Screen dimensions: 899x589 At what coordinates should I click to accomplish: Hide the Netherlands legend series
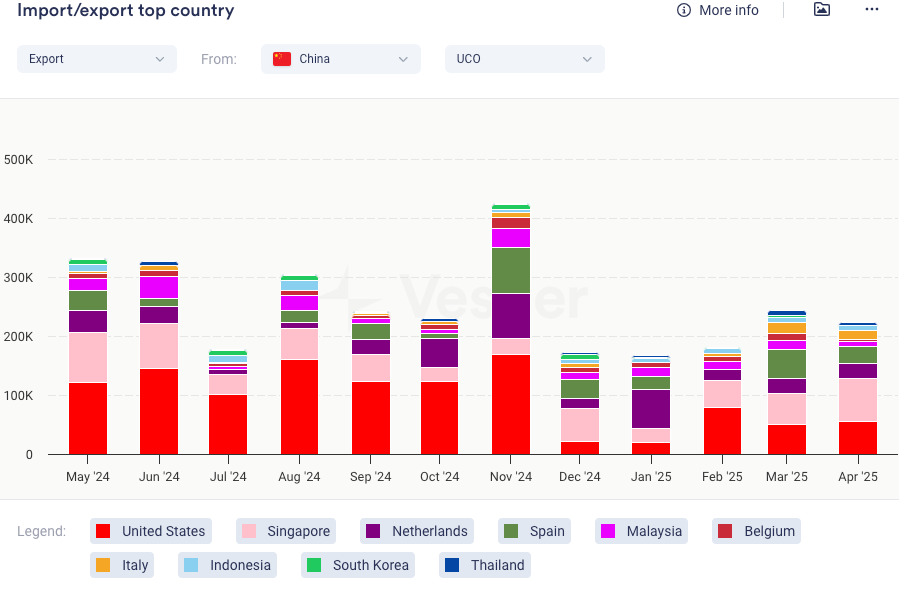click(x=416, y=531)
